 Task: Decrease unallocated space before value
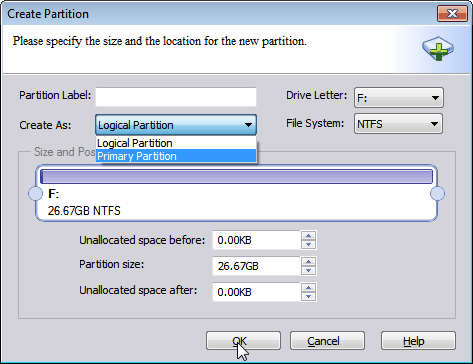pyautogui.click(x=308, y=244)
